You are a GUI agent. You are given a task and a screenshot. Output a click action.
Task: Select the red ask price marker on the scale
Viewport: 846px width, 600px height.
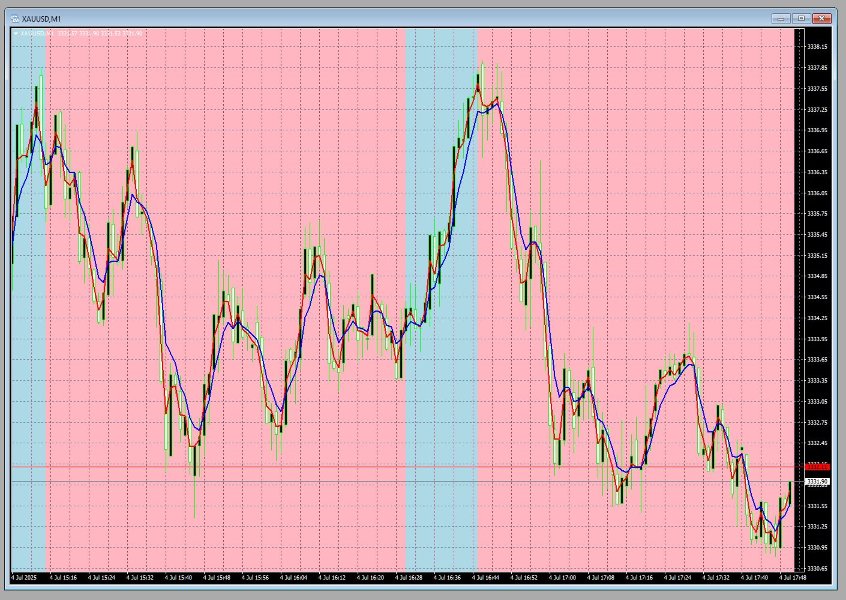pos(818,466)
